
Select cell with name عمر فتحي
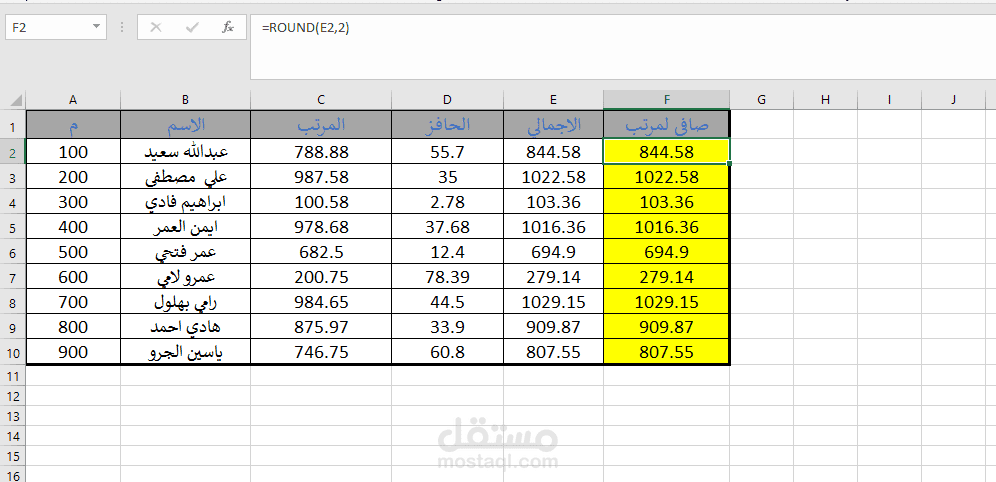click(185, 252)
